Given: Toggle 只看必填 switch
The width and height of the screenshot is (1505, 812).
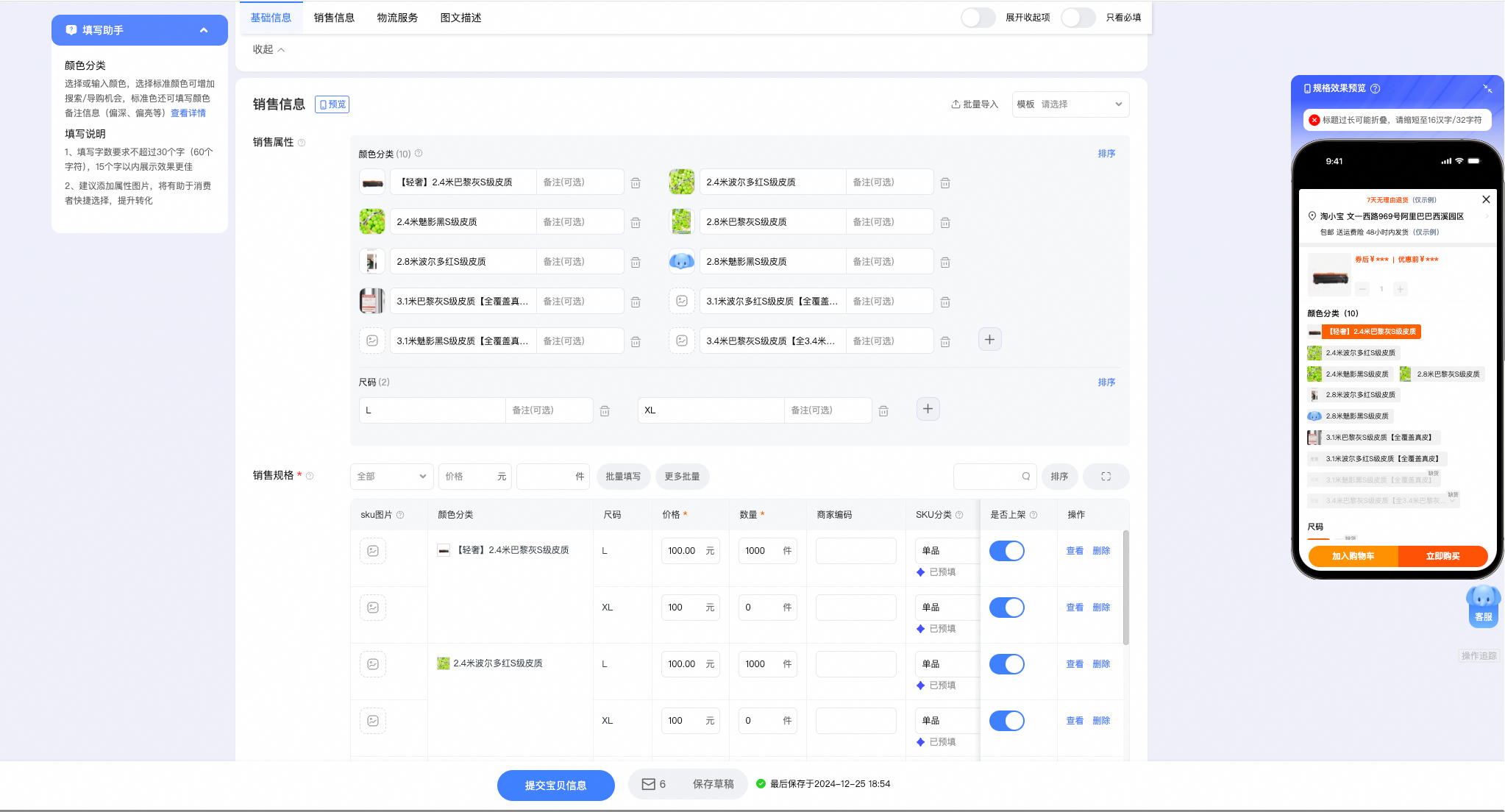Looking at the screenshot, I should pyautogui.click(x=1078, y=18).
